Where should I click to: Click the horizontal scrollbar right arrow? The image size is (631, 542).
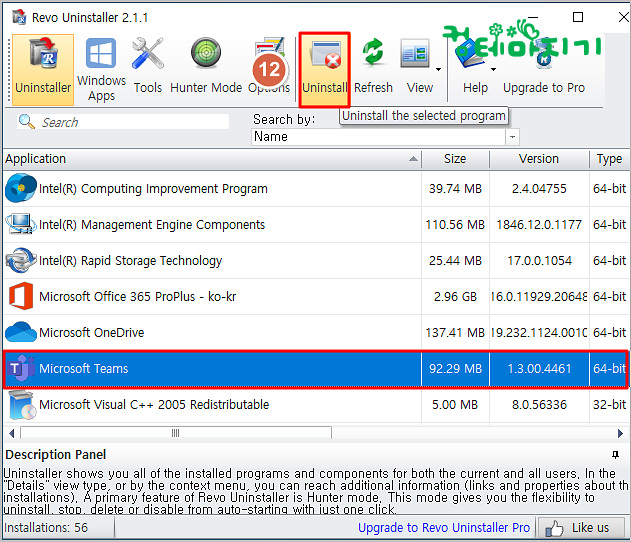coord(621,433)
